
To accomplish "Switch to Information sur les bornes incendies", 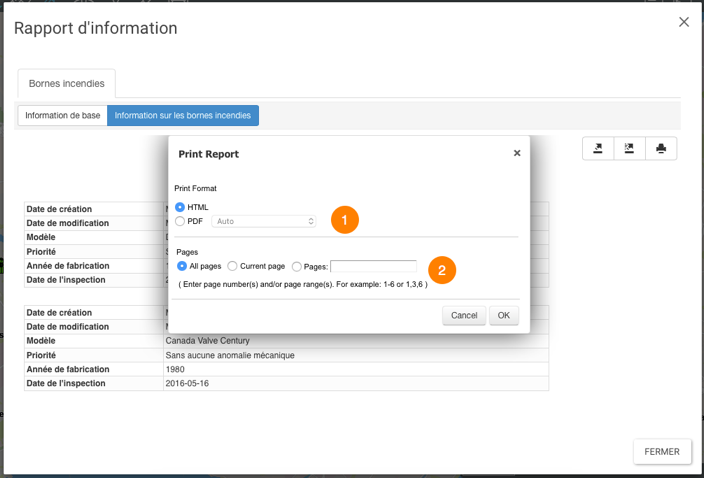I will coord(183,116).
